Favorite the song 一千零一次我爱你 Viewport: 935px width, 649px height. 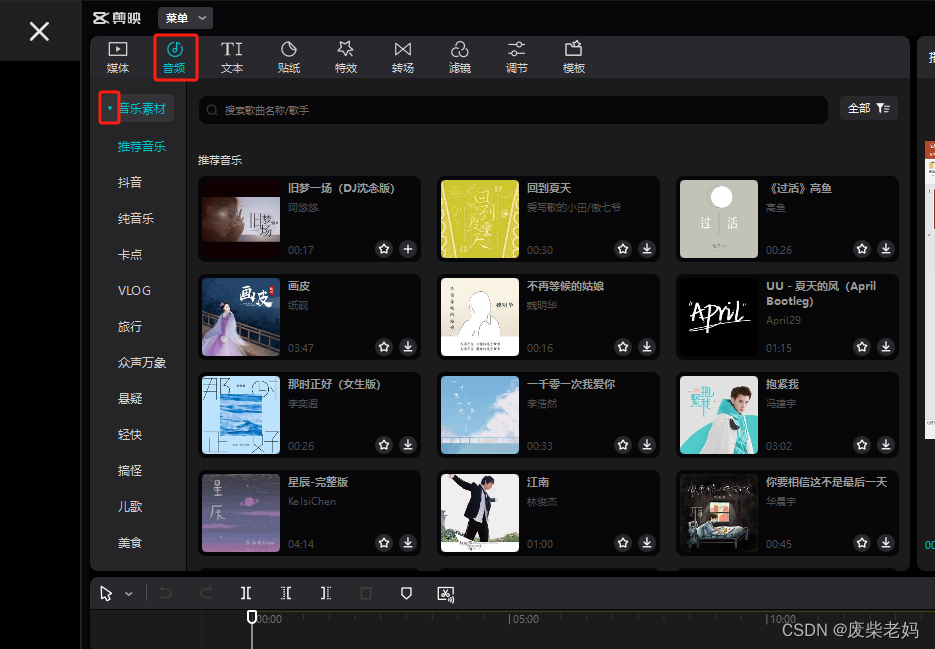coord(623,444)
